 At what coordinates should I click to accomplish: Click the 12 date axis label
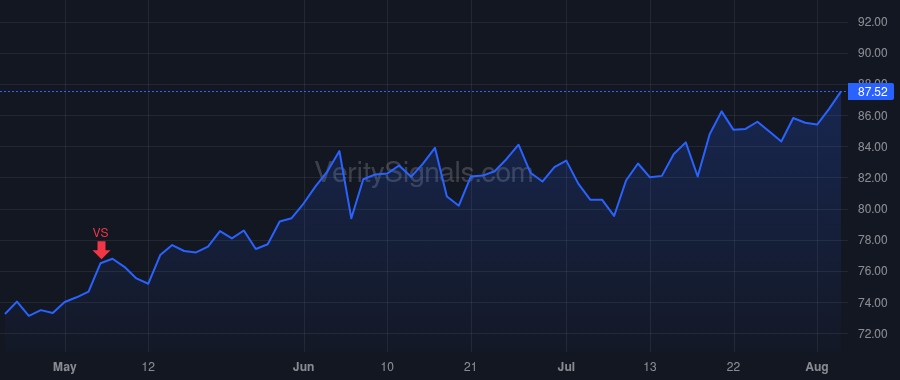tap(149, 367)
